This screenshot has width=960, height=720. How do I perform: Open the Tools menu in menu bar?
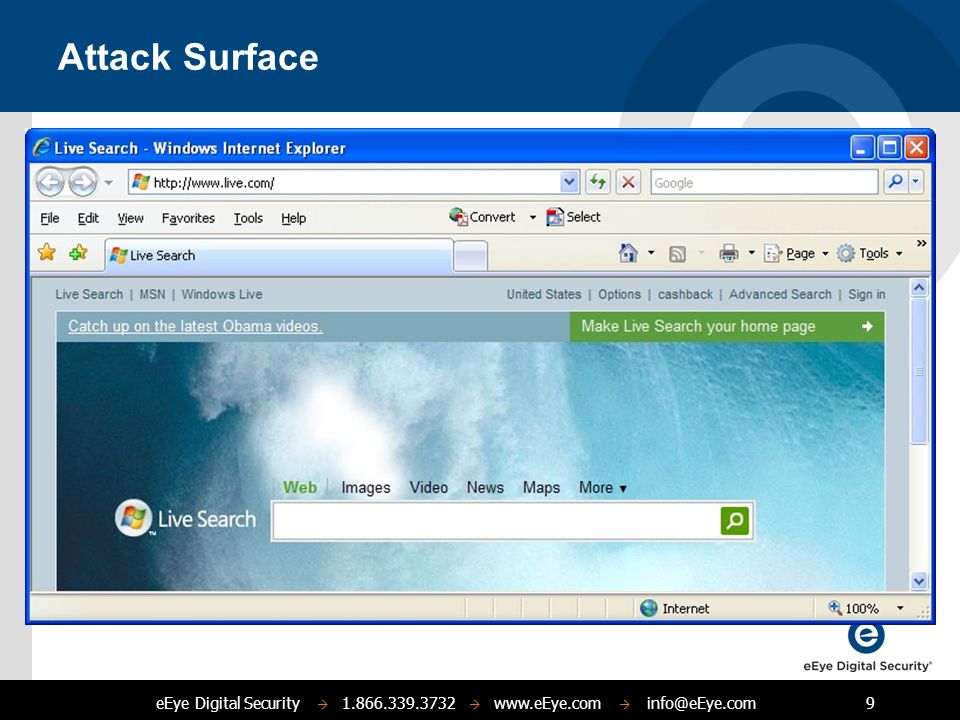(x=248, y=218)
